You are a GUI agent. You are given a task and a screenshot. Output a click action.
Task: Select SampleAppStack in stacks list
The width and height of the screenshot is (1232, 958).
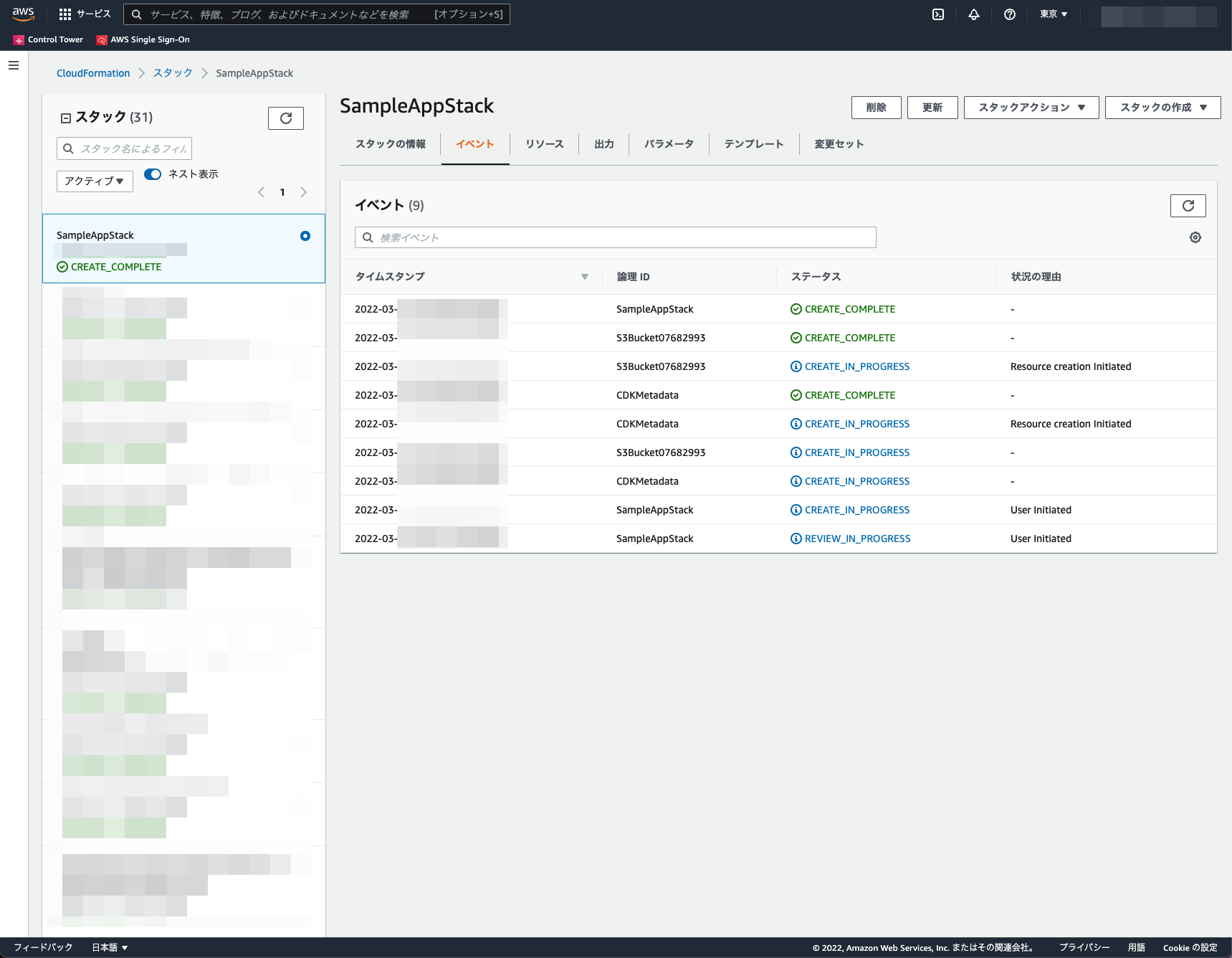click(x=183, y=249)
